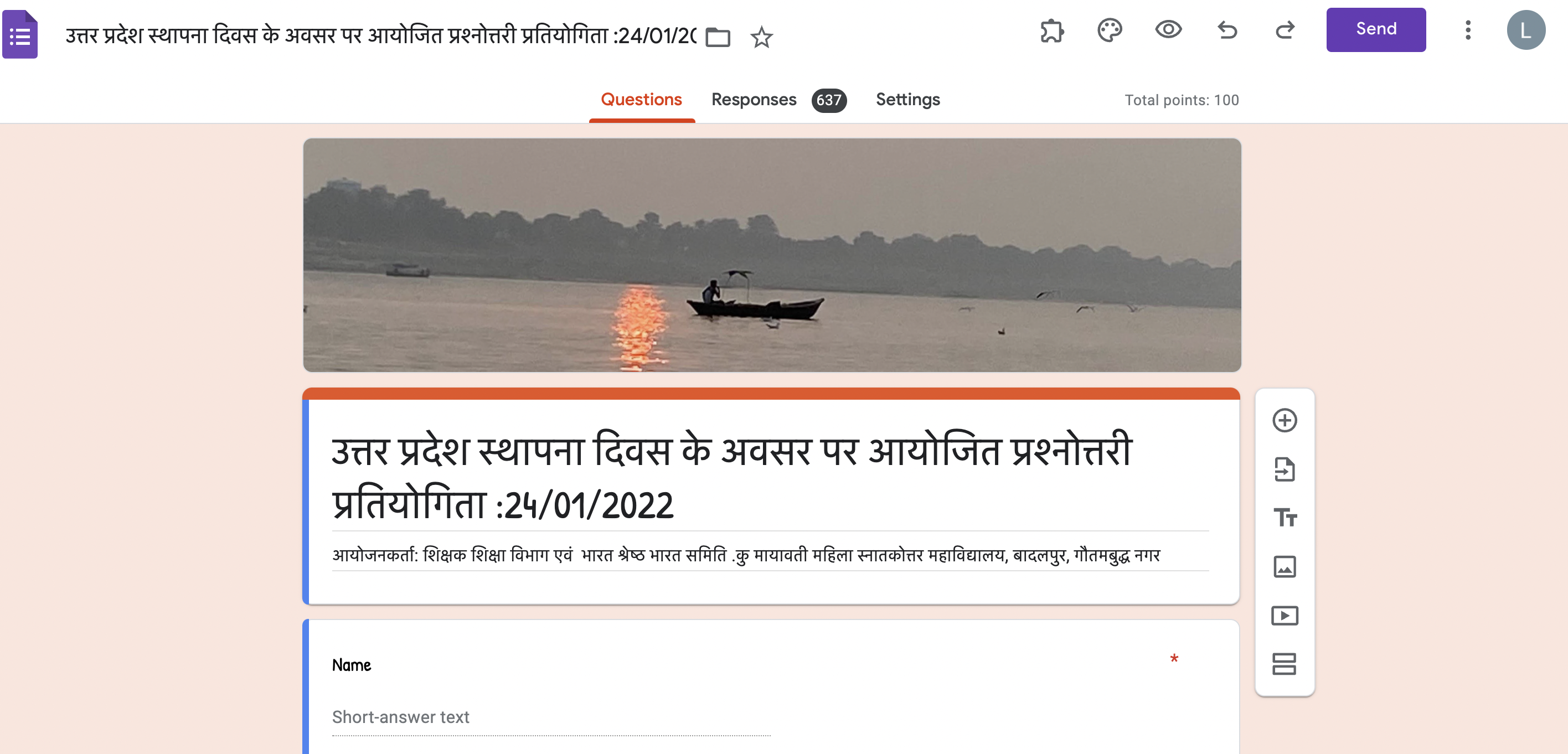Go to Google Forms home icon
This screenshot has height=754, width=1568.
pos(20,34)
